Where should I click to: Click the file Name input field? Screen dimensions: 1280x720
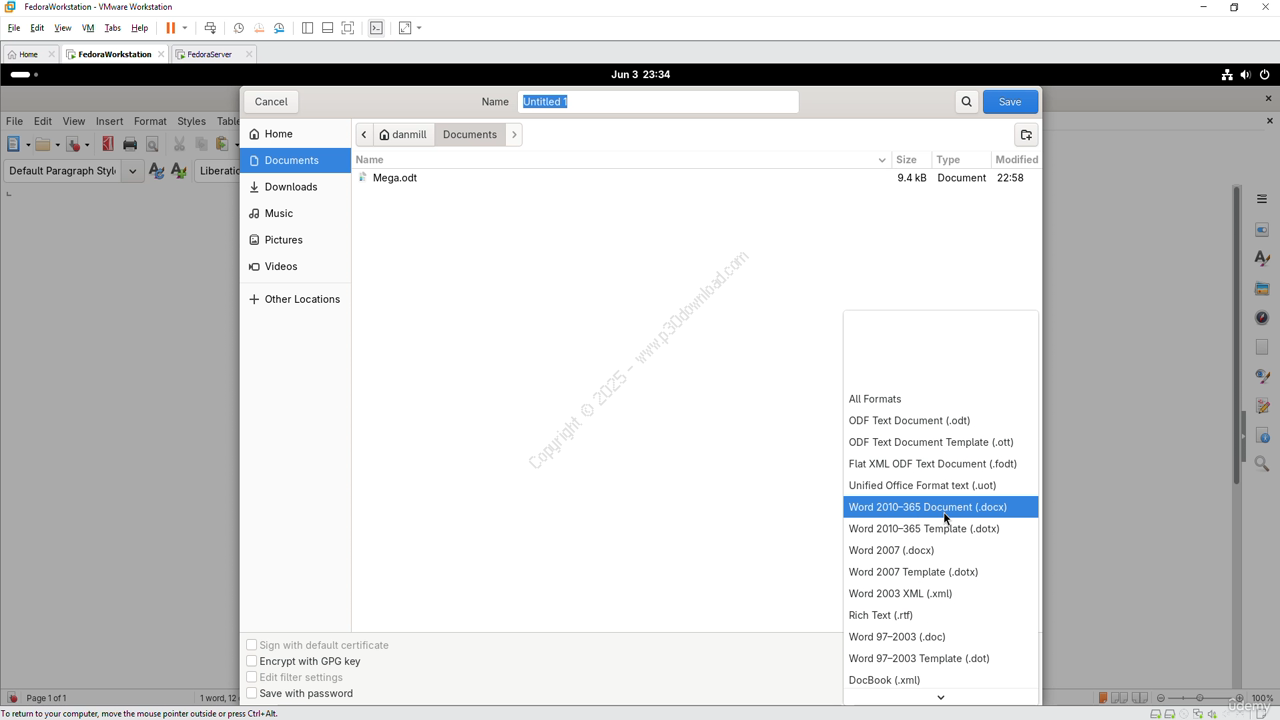(x=658, y=101)
